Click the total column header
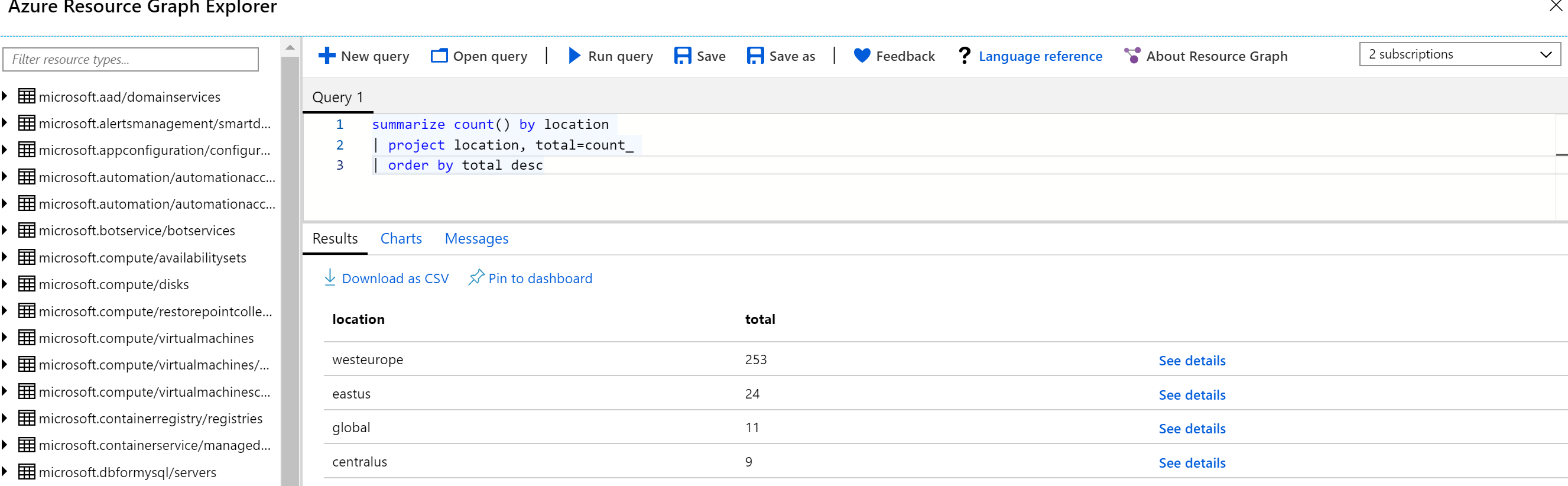The image size is (1568, 486). 759,319
